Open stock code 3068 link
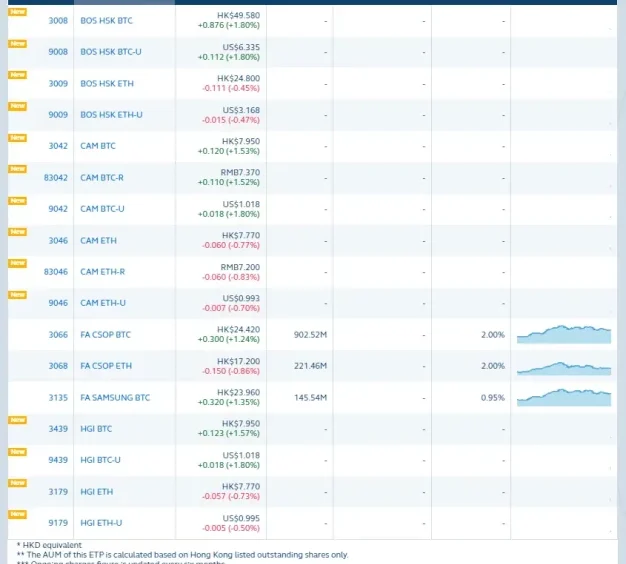This screenshot has width=626, height=564. pos(58,366)
